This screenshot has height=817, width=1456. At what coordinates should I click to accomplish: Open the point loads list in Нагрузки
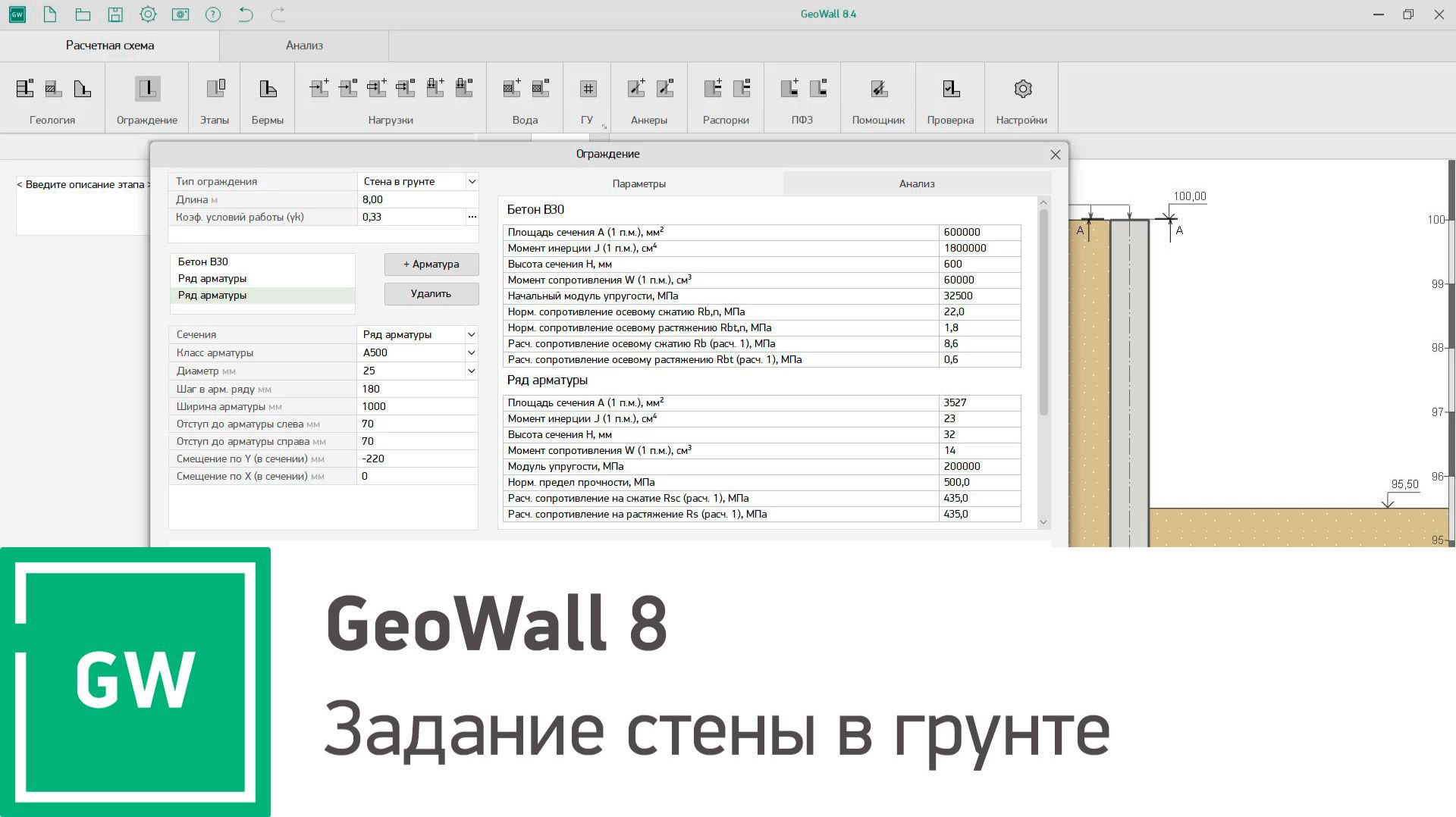(348, 89)
